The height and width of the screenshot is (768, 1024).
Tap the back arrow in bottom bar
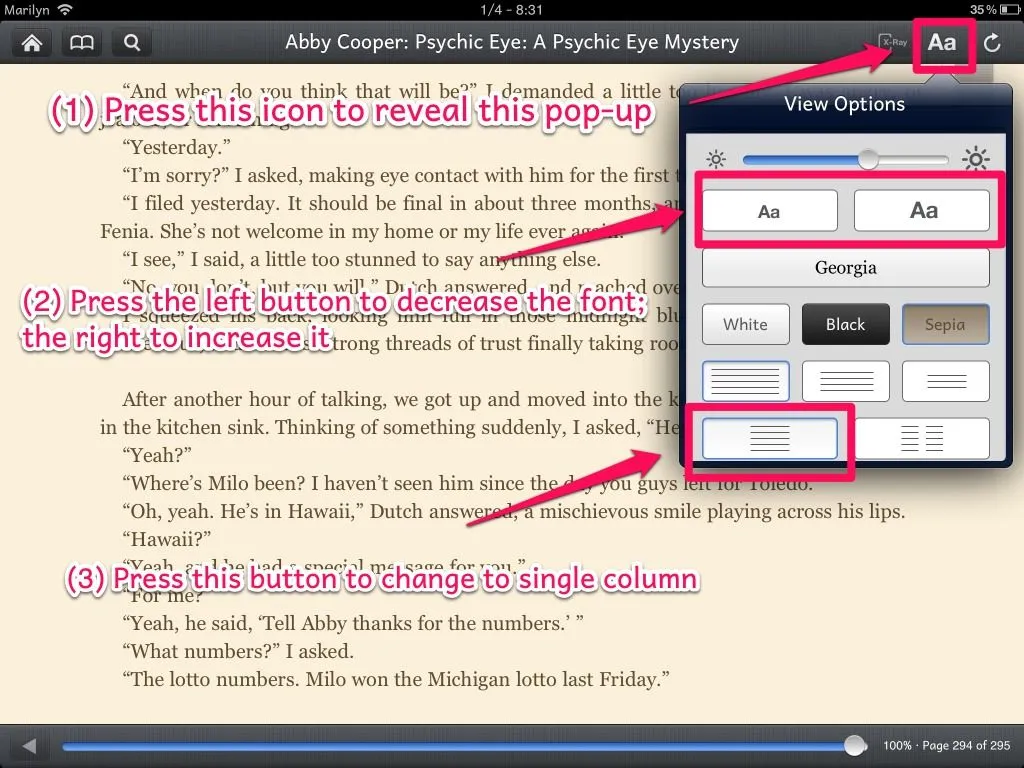pyautogui.click(x=29, y=746)
